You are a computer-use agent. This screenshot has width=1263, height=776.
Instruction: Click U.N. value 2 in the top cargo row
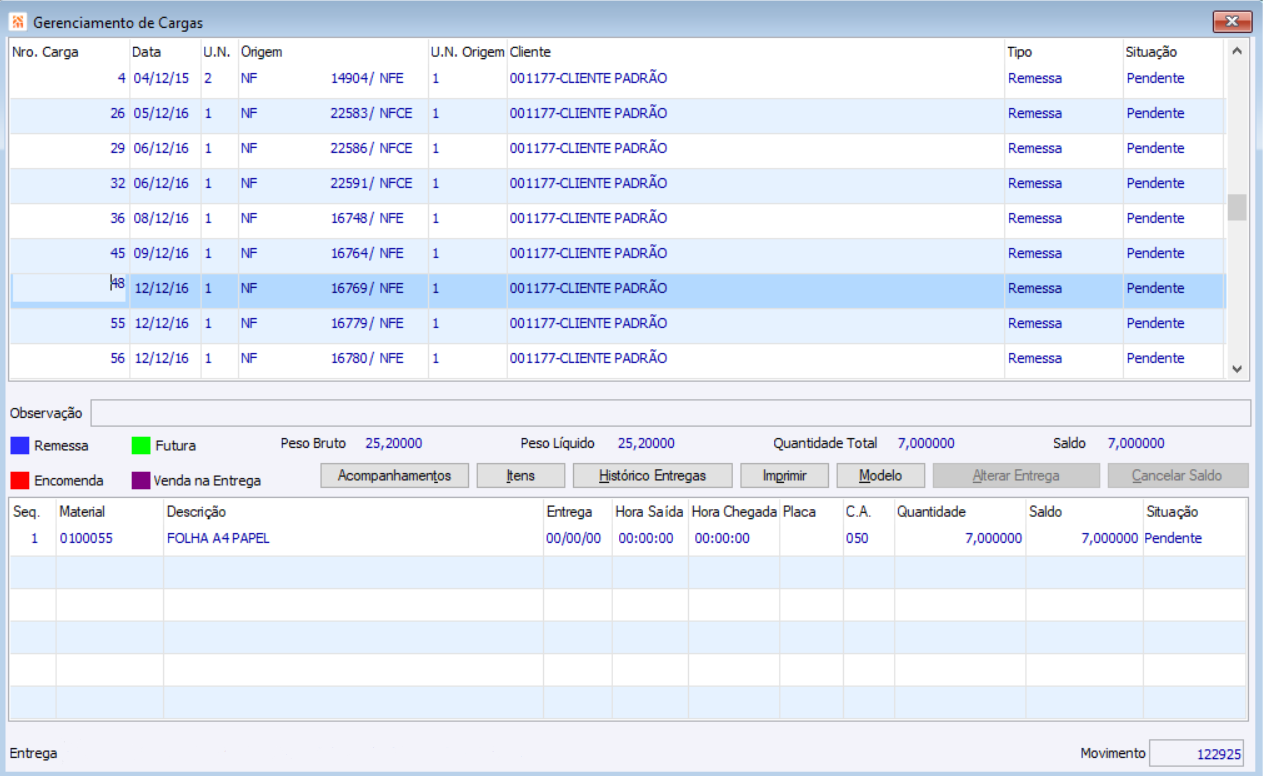(208, 78)
